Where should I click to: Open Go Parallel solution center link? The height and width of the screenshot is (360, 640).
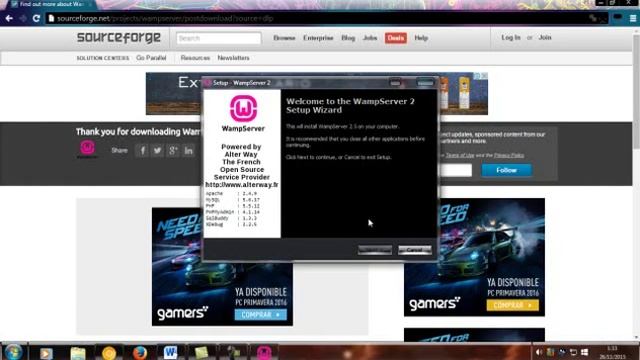pos(151,58)
